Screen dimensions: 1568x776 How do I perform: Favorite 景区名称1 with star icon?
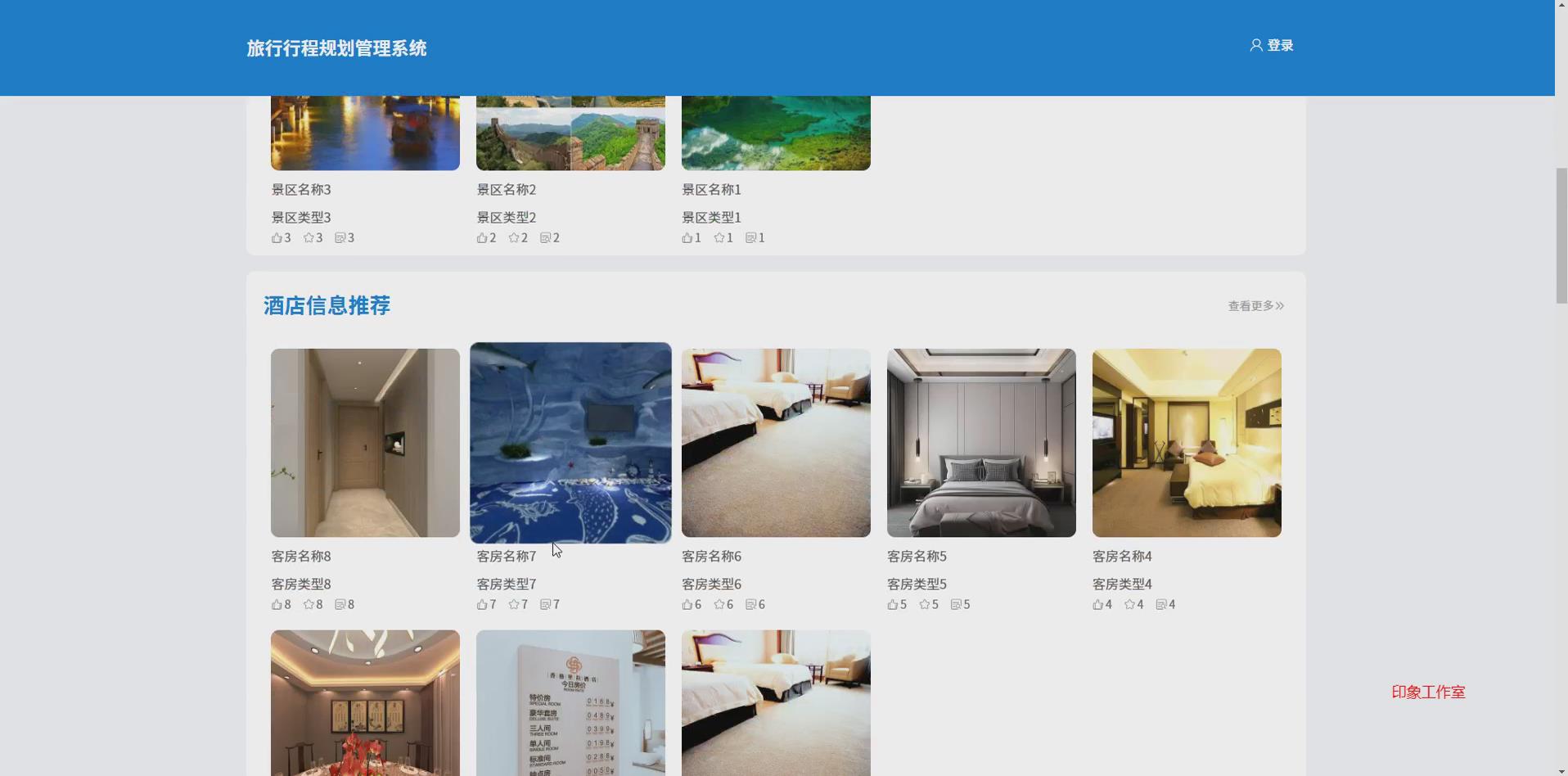coord(719,238)
